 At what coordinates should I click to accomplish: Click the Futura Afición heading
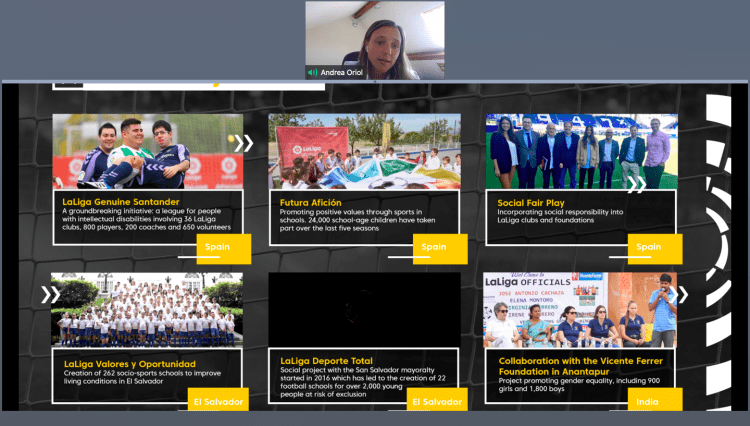pos(310,203)
